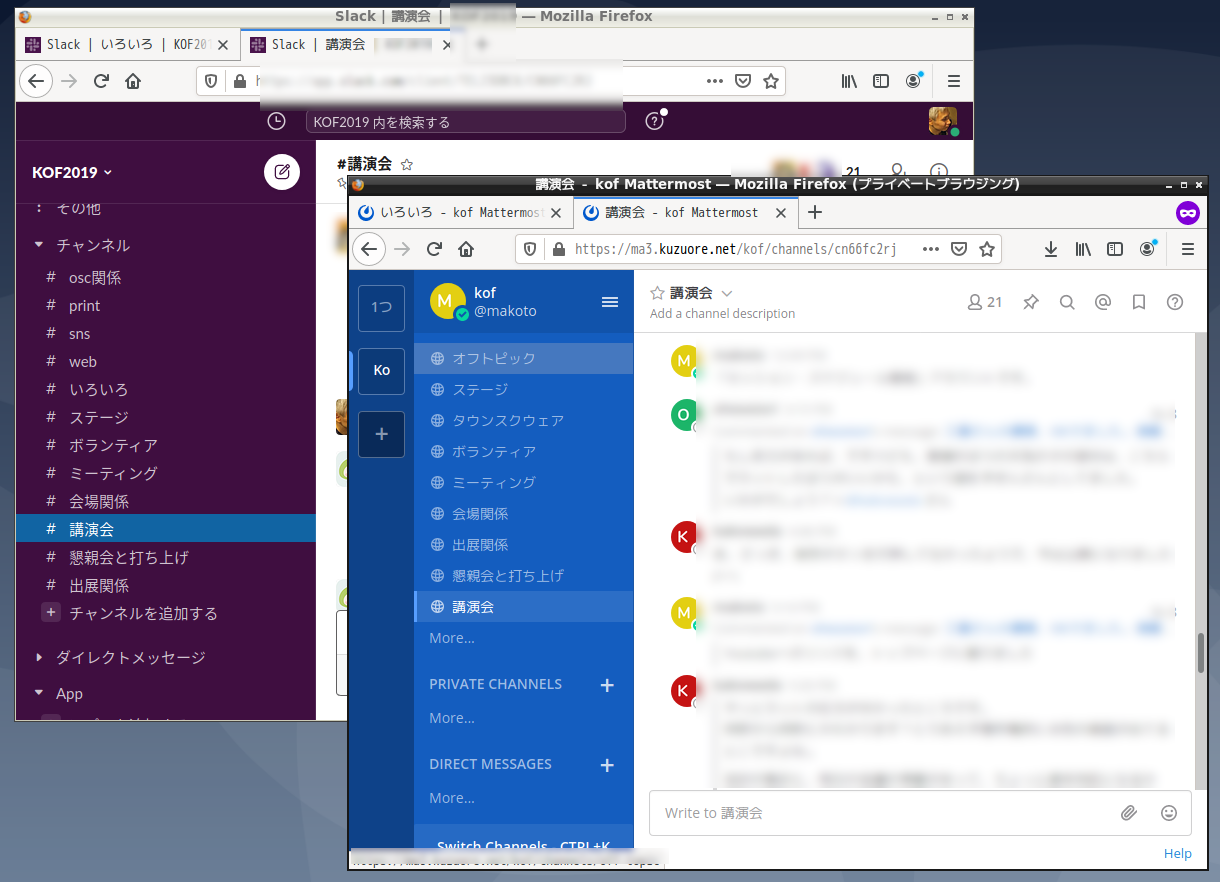Bookmark the page in the Mattermost Firefox window

tap(987, 249)
